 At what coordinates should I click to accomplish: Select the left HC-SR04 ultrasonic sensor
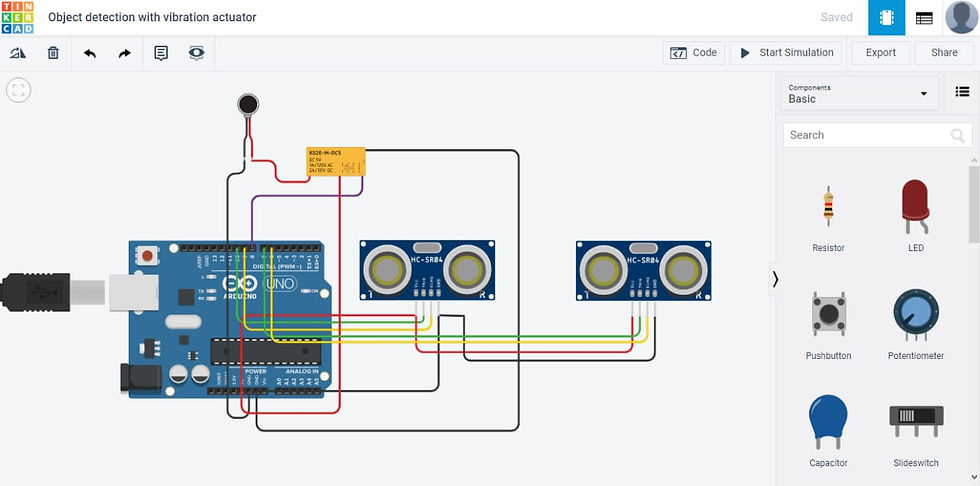(x=428, y=270)
